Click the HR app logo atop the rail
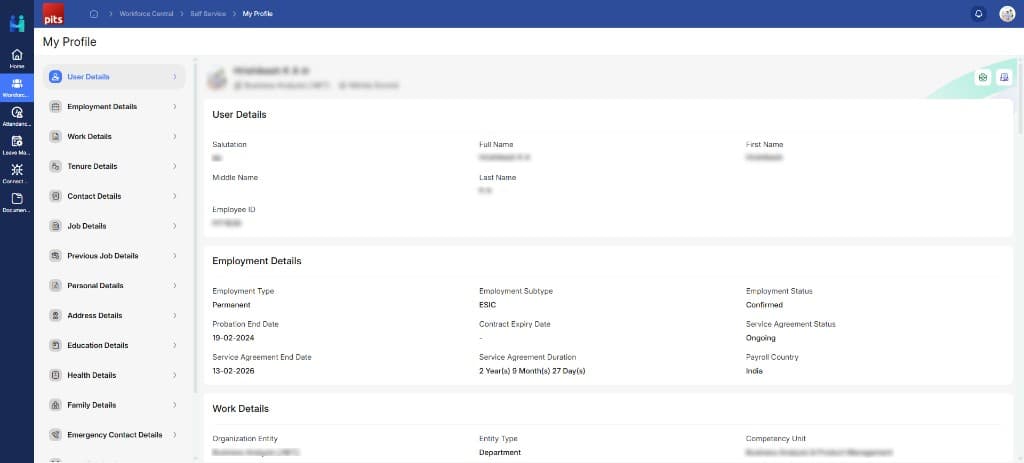The width and height of the screenshot is (1024, 463). click(17, 23)
